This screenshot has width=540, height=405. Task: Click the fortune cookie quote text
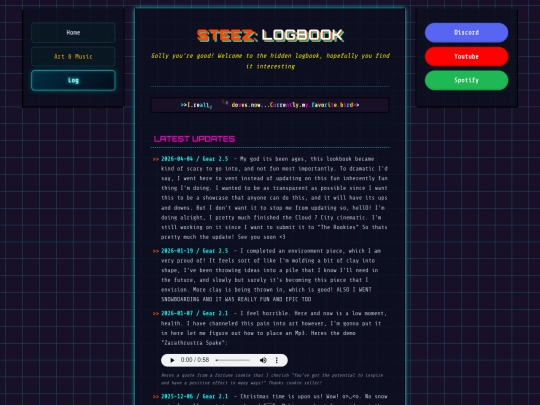(272, 379)
